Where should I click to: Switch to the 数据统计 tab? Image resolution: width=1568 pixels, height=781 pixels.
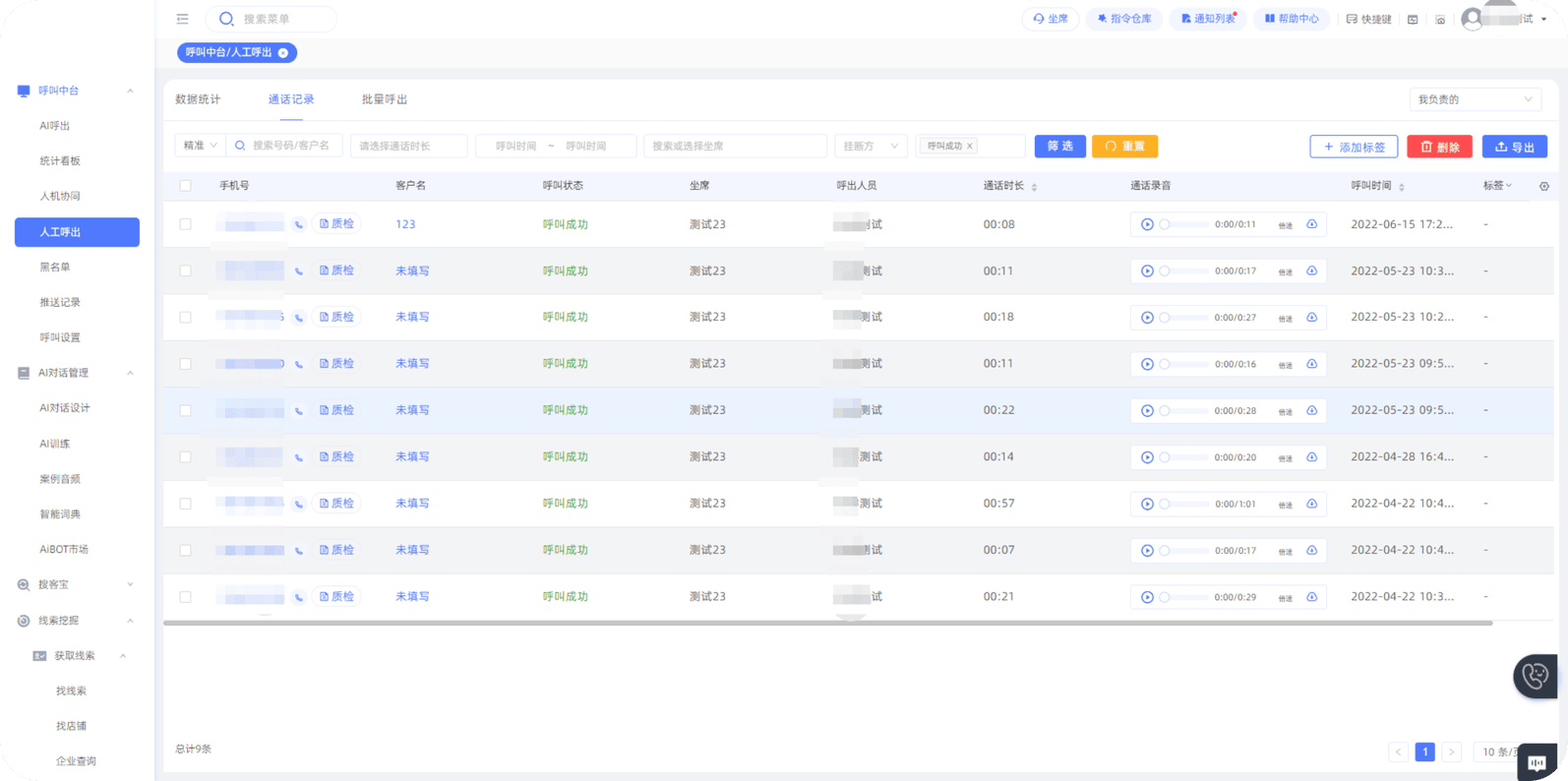pos(198,99)
